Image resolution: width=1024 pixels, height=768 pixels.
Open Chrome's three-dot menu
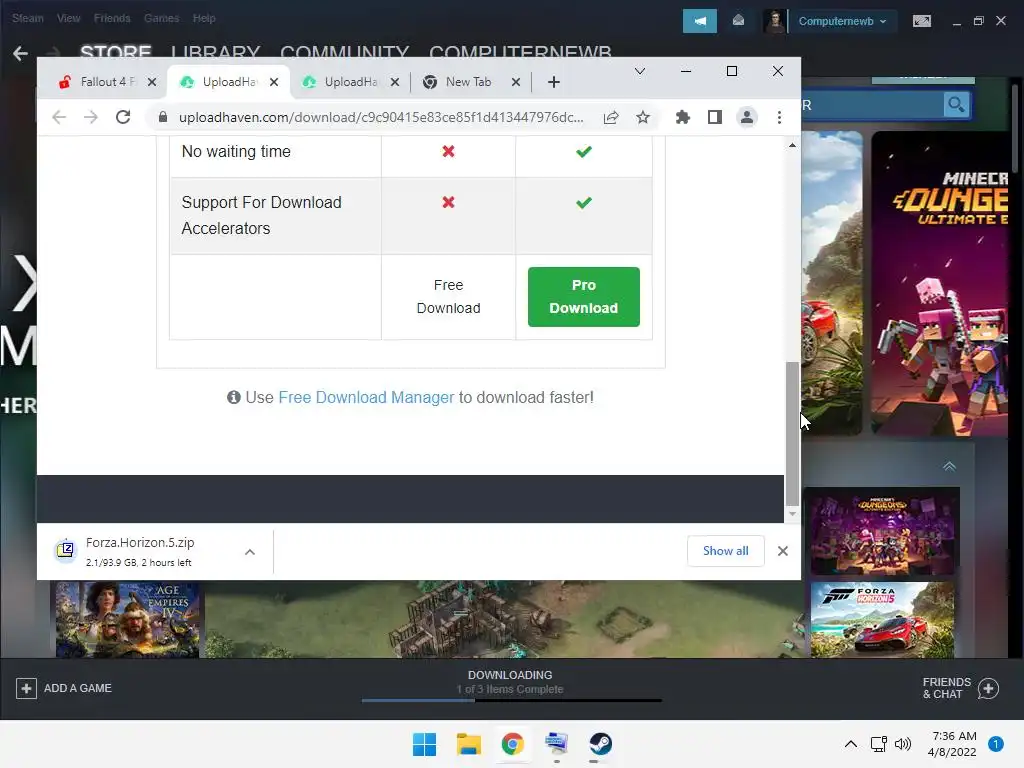[x=779, y=117]
